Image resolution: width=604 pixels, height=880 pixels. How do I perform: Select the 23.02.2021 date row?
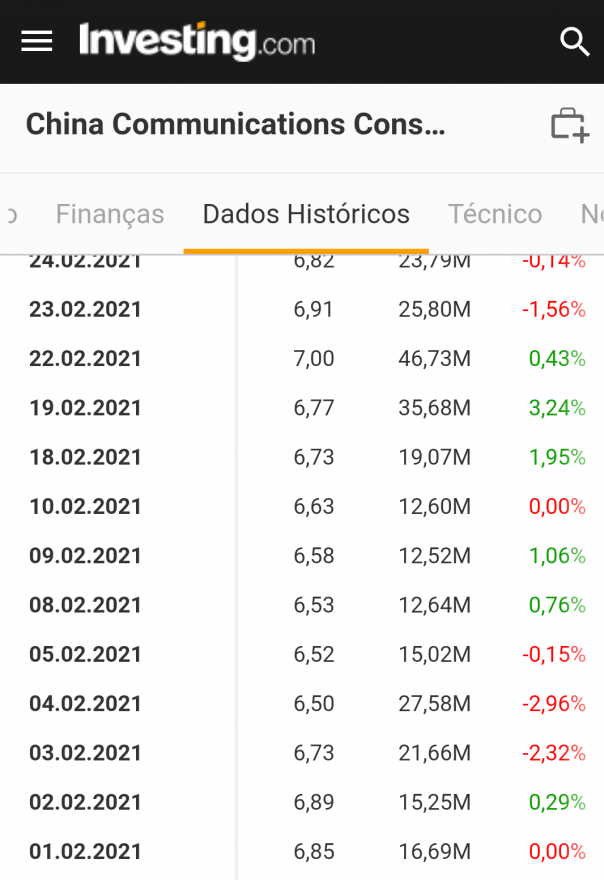(x=86, y=310)
